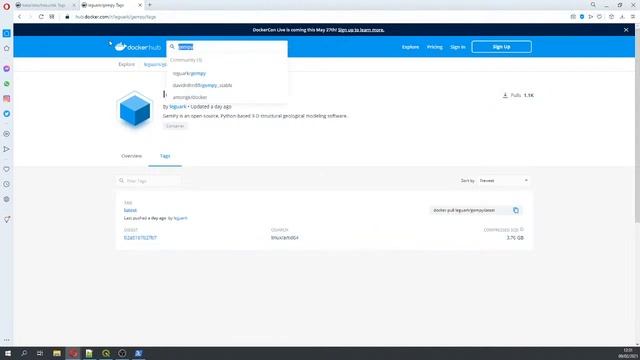This screenshot has width=640, height=360.
Task: Click the blue shield ad-blocker icon
Action: (582, 17)
